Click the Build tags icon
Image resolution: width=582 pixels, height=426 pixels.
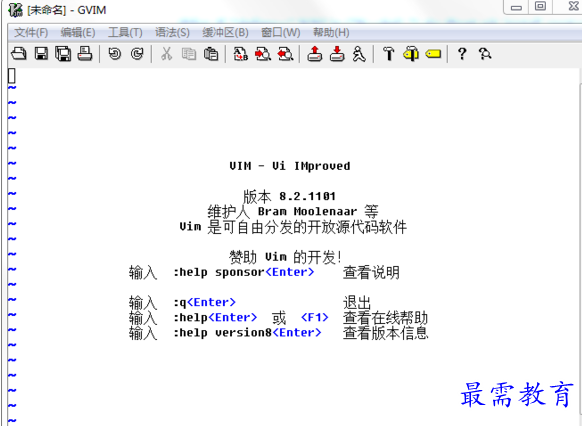click(411, 54)
